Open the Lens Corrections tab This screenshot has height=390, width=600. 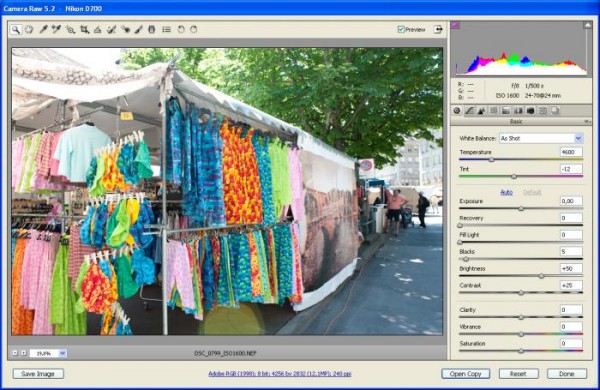pyautogui.click(x=518, y=111)
